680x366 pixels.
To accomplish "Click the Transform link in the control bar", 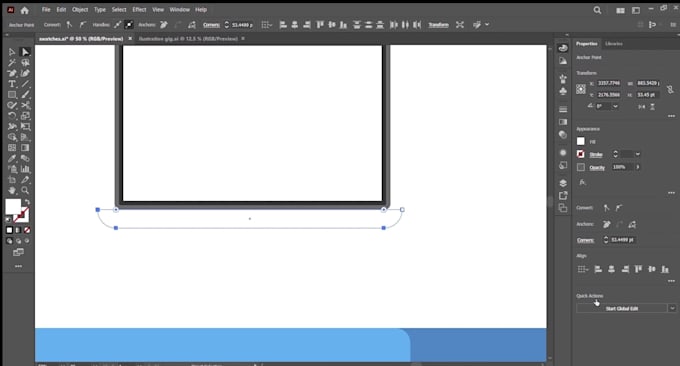I will pos(438,25).
